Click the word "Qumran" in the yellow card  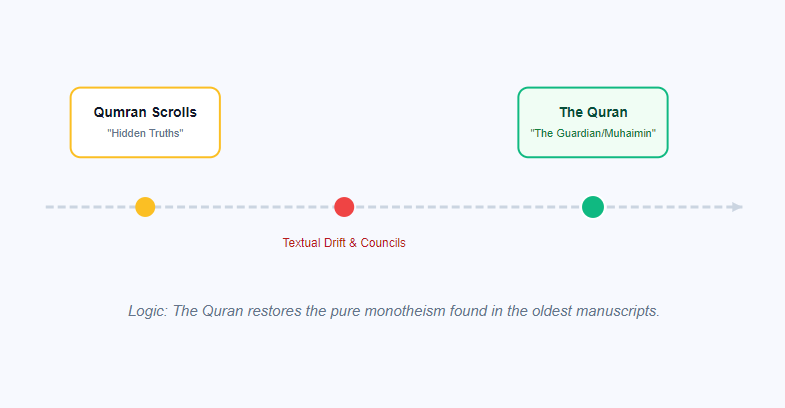(119, 112)
